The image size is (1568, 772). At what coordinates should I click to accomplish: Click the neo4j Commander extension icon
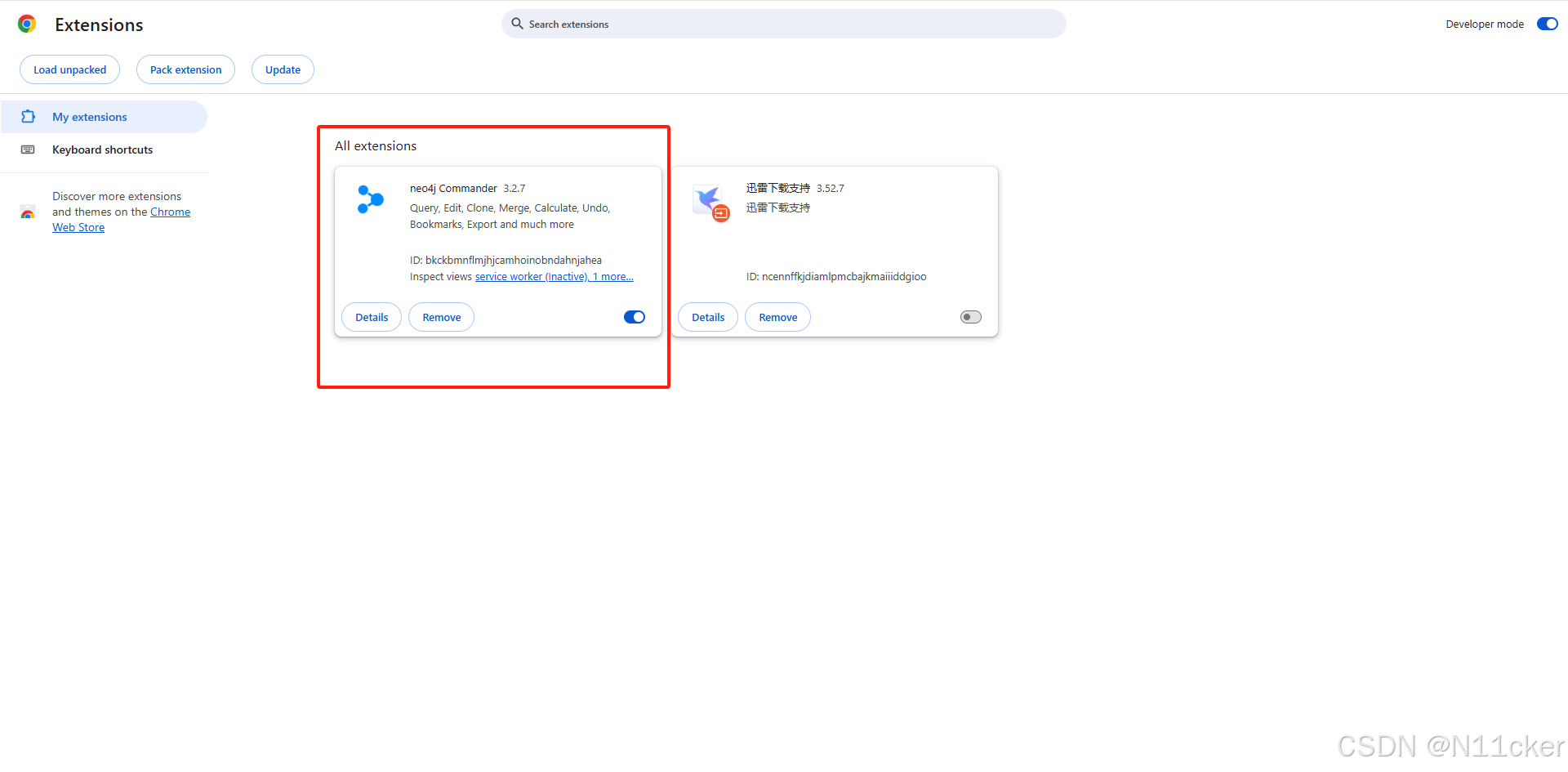(x=371, y=199)
